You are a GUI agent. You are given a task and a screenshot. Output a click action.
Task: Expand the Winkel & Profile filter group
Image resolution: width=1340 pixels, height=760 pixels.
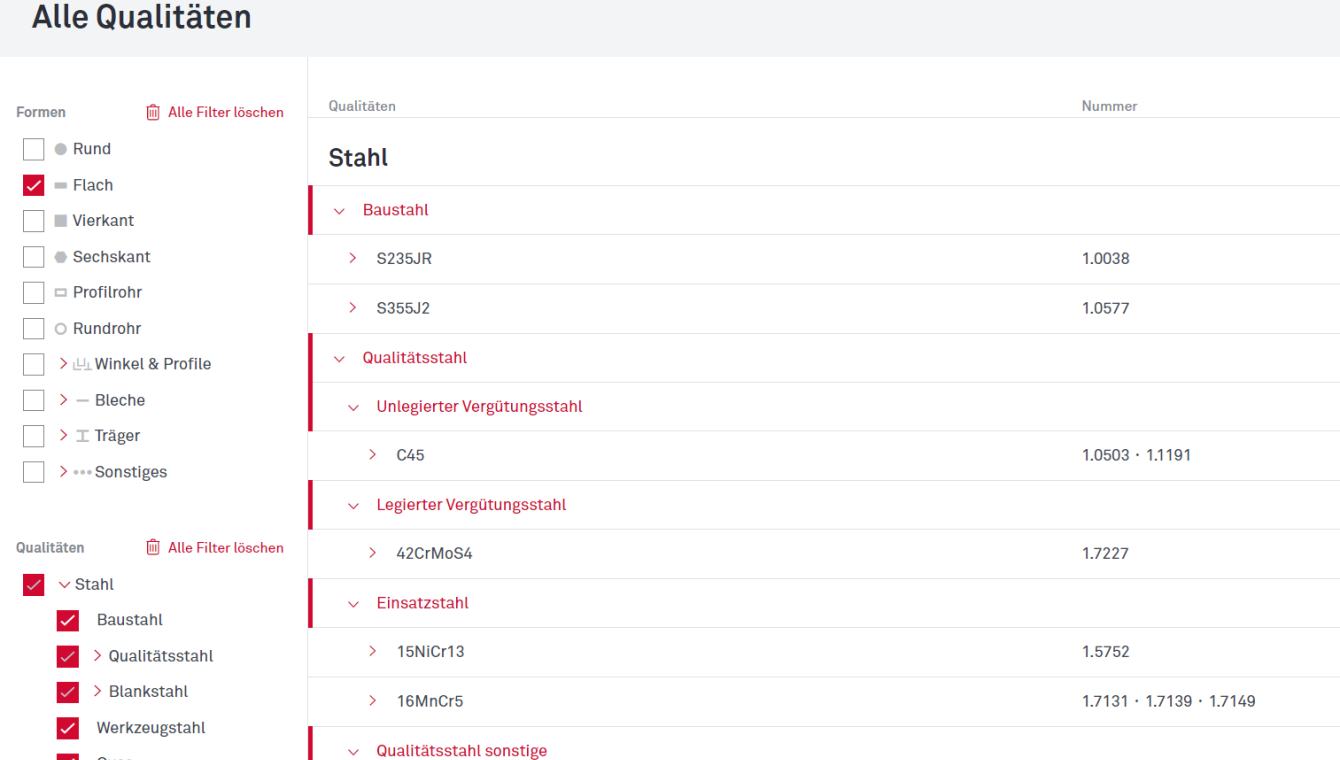(64, 364)
